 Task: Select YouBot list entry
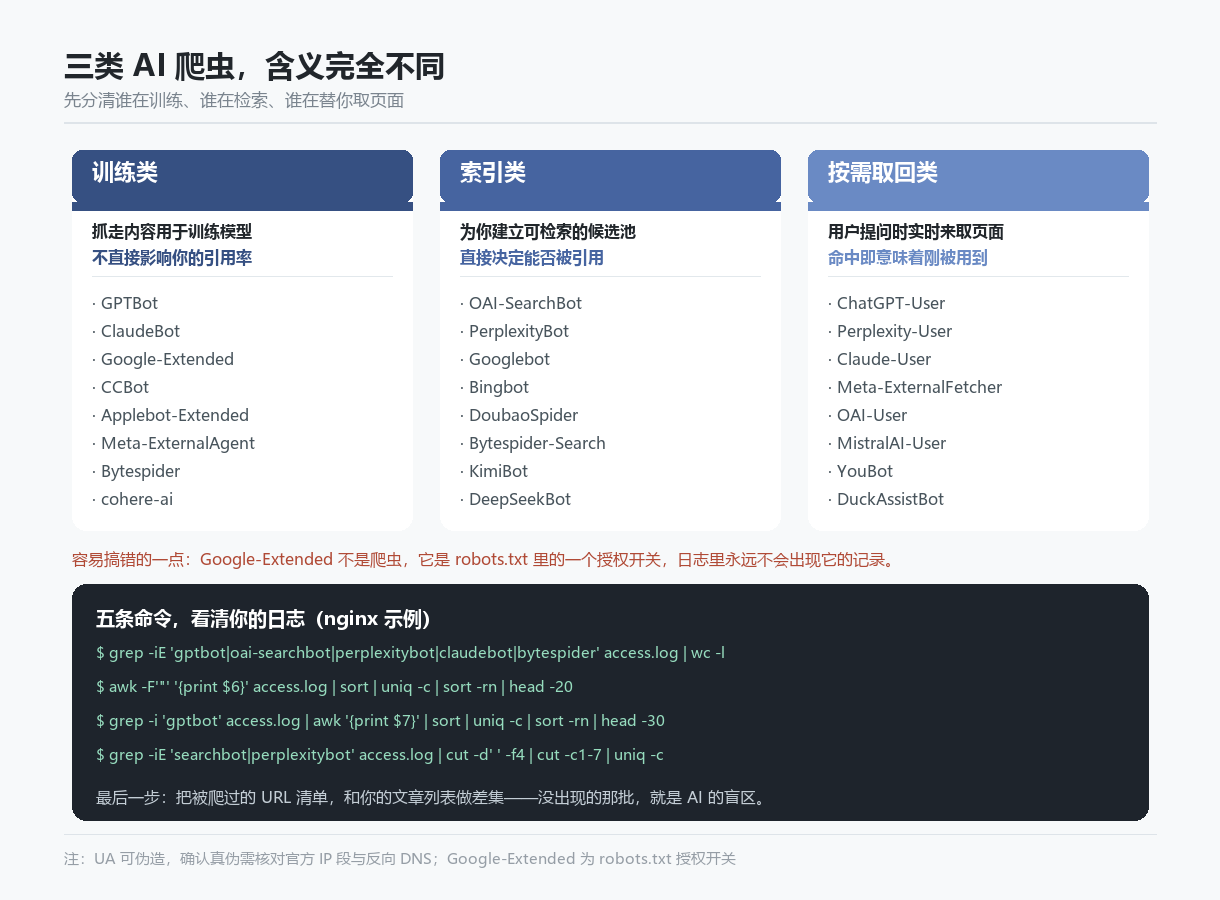point(861,471)
